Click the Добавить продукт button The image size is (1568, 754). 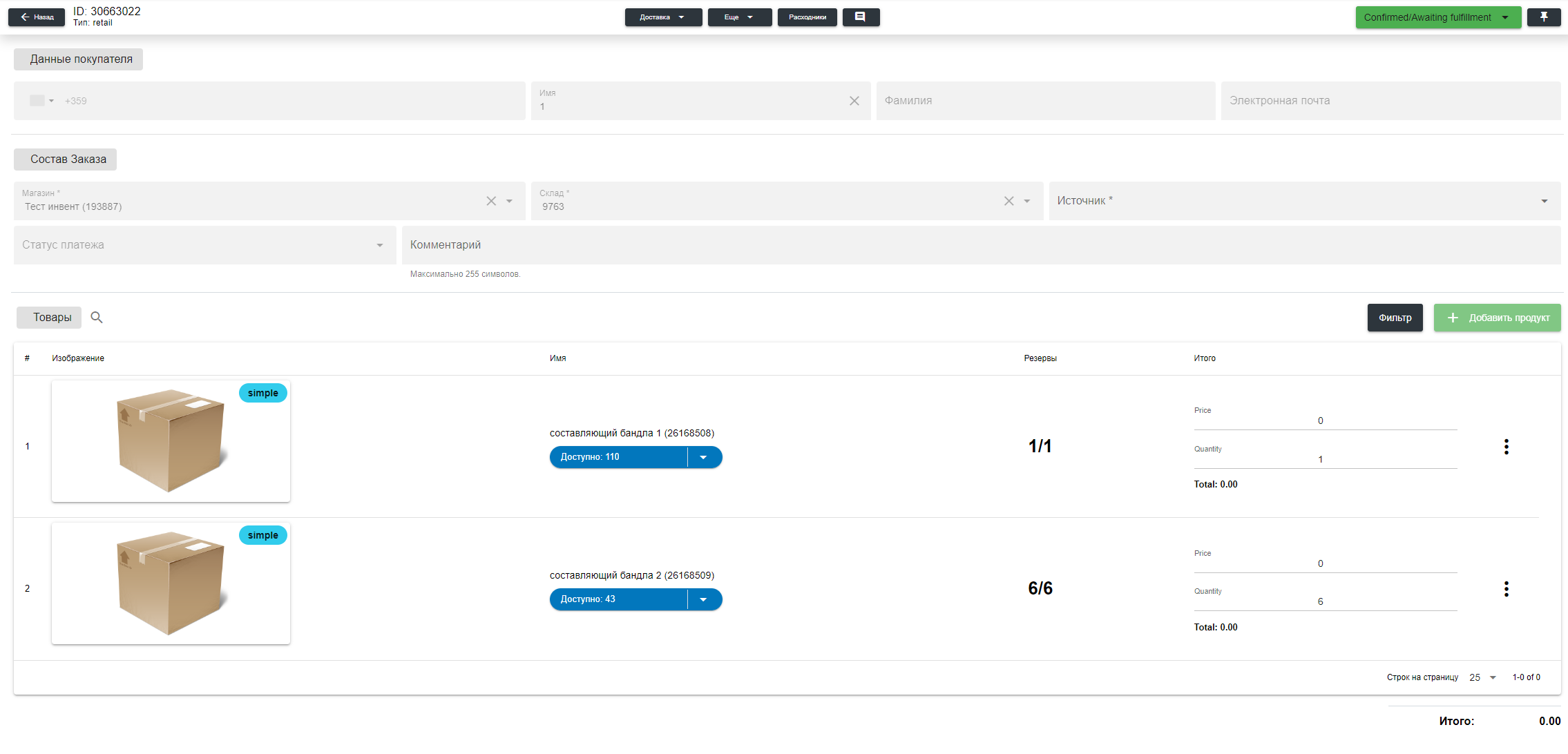pos(1497,318)
